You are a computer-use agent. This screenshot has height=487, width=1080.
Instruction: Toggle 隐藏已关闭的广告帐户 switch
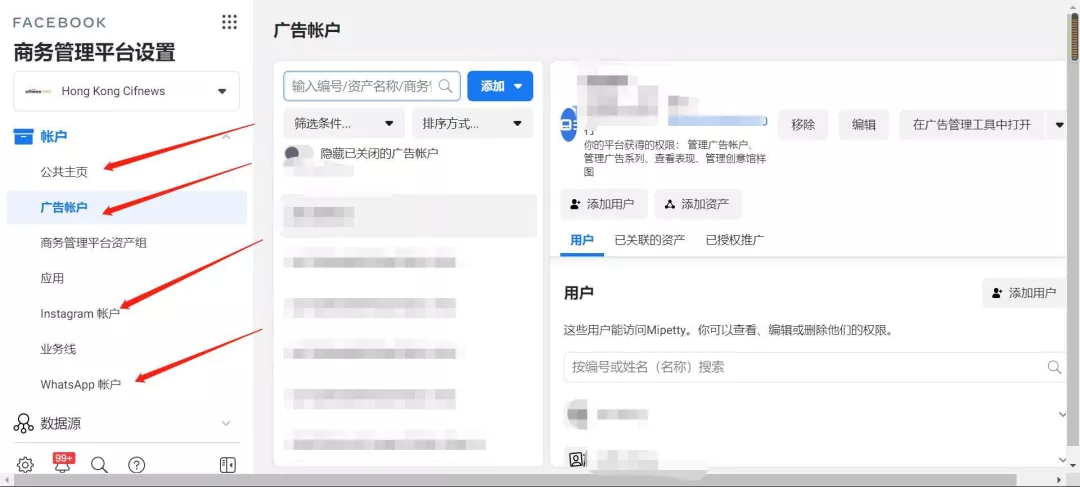click(x=299, y=154)
